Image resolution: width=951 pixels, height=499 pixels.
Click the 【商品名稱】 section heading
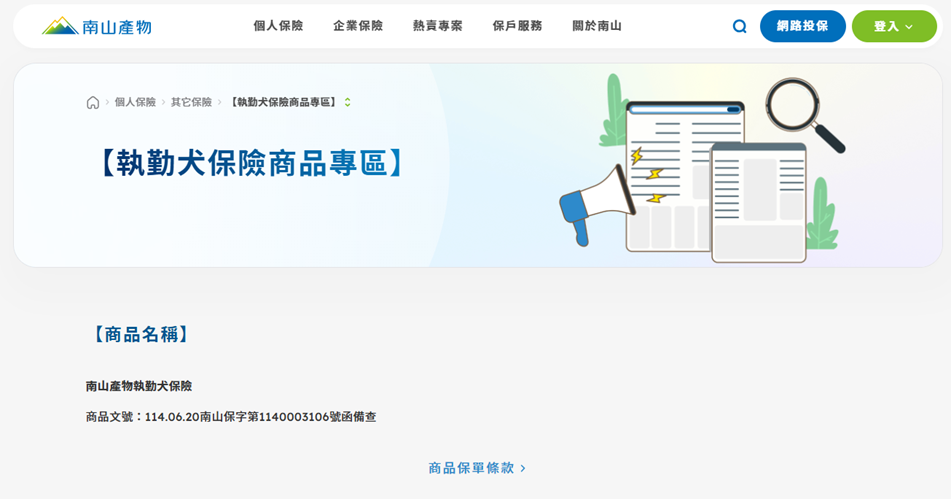coord(141,334)
